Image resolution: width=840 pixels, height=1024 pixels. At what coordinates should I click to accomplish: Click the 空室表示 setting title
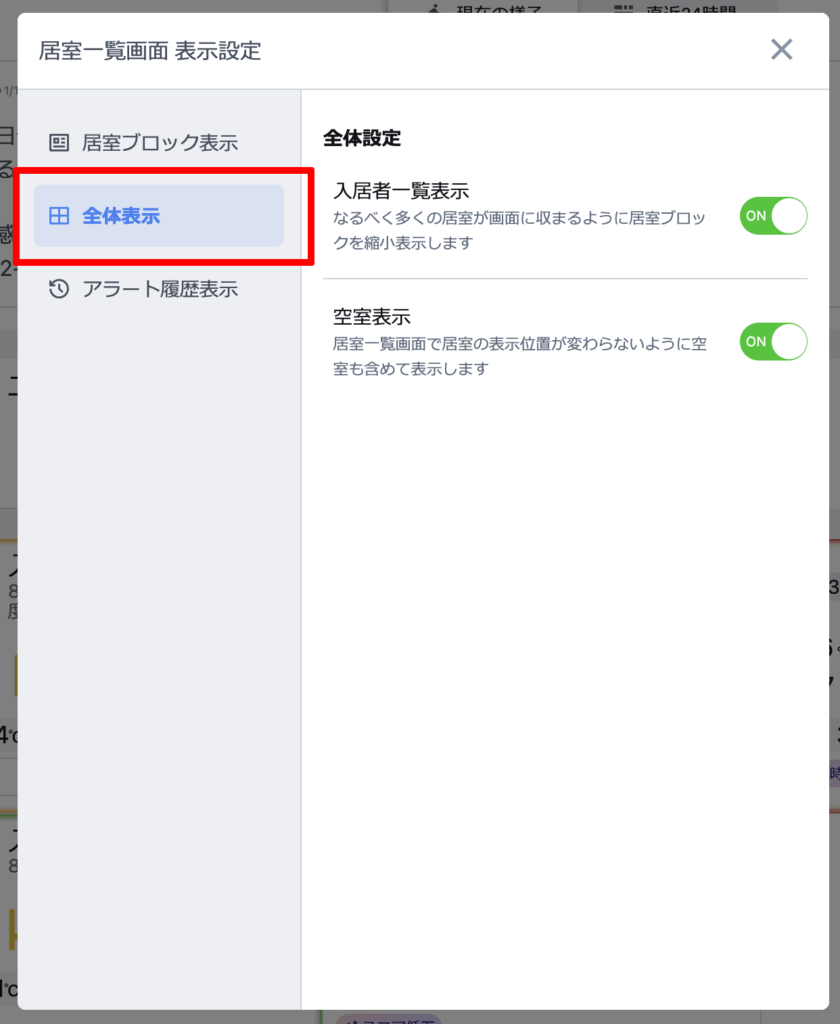pyautogui.click(x=372, y=317)
